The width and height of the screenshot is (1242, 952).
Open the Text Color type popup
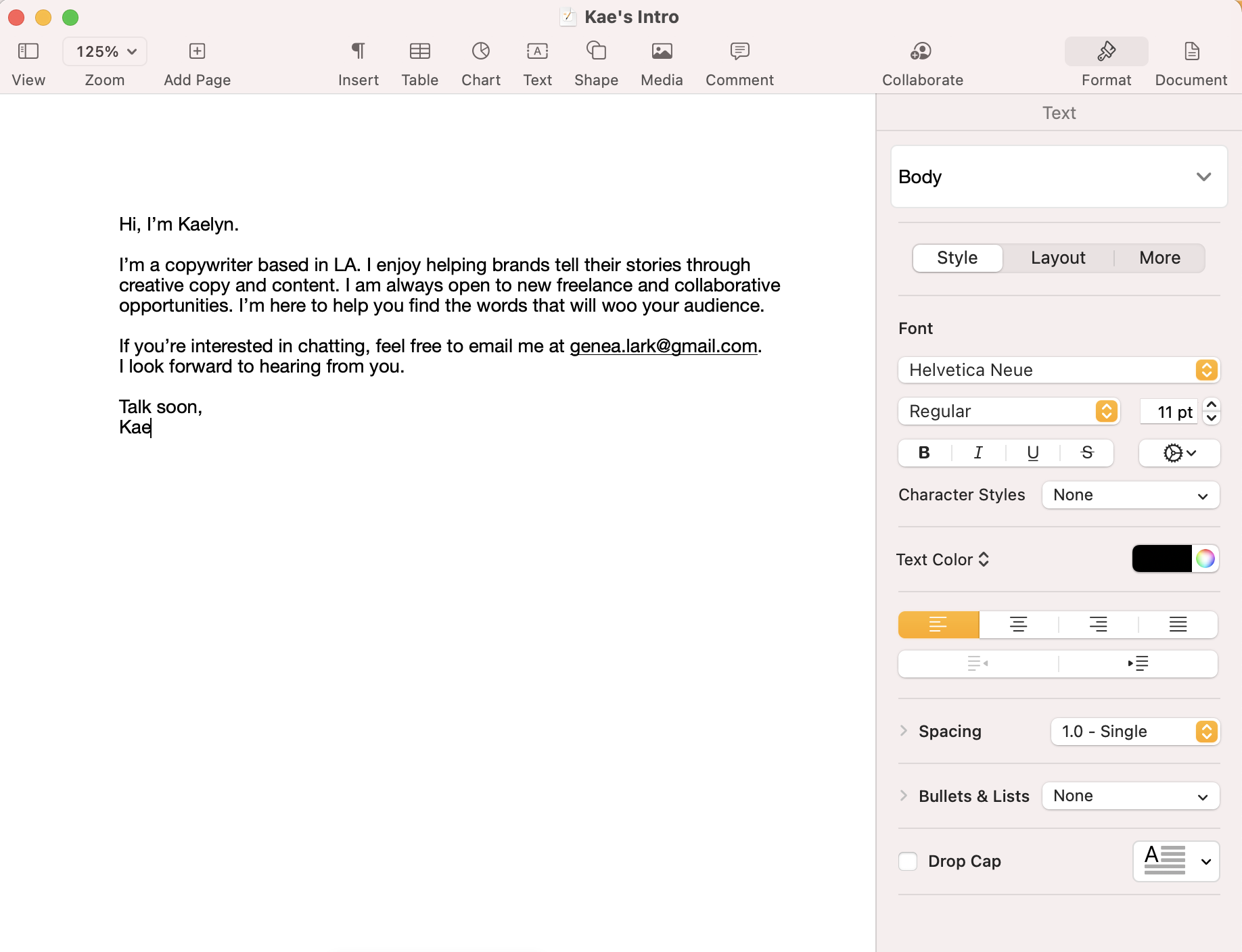click(x=943, y=559)
